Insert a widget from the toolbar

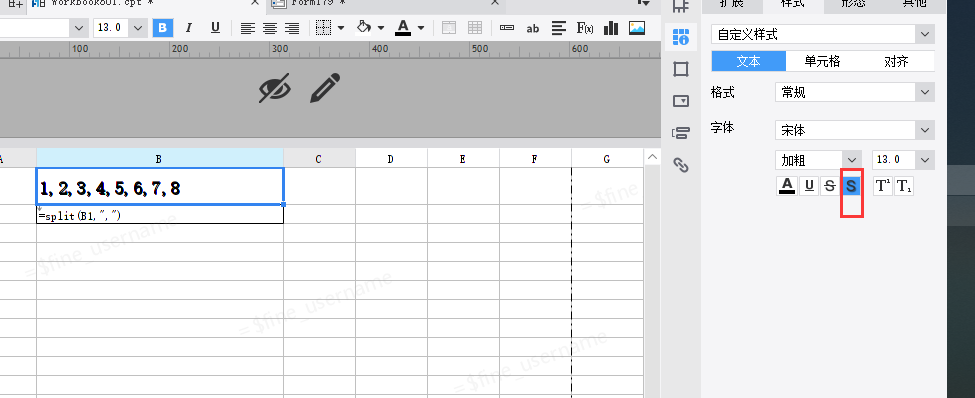pos(507,28)
